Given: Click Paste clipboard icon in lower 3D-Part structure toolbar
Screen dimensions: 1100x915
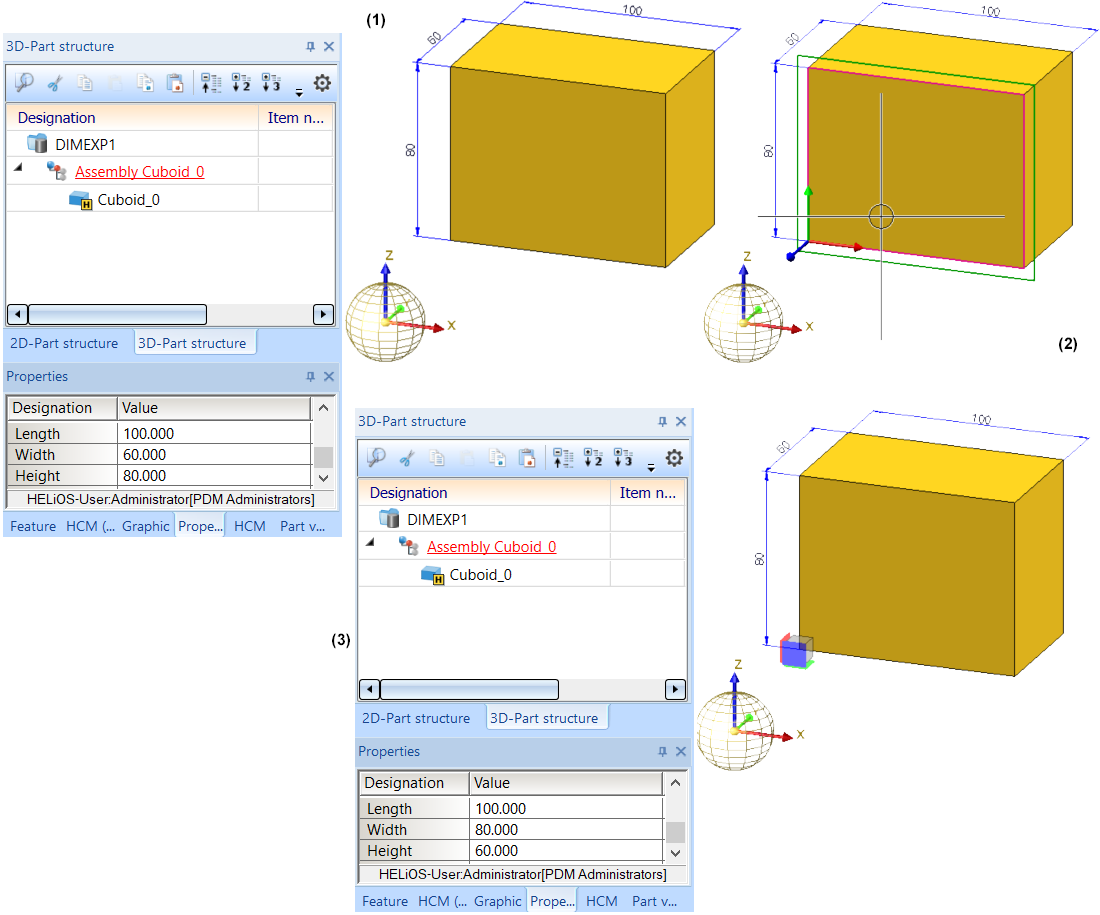Looking at the screenshot, I should 527,458.
